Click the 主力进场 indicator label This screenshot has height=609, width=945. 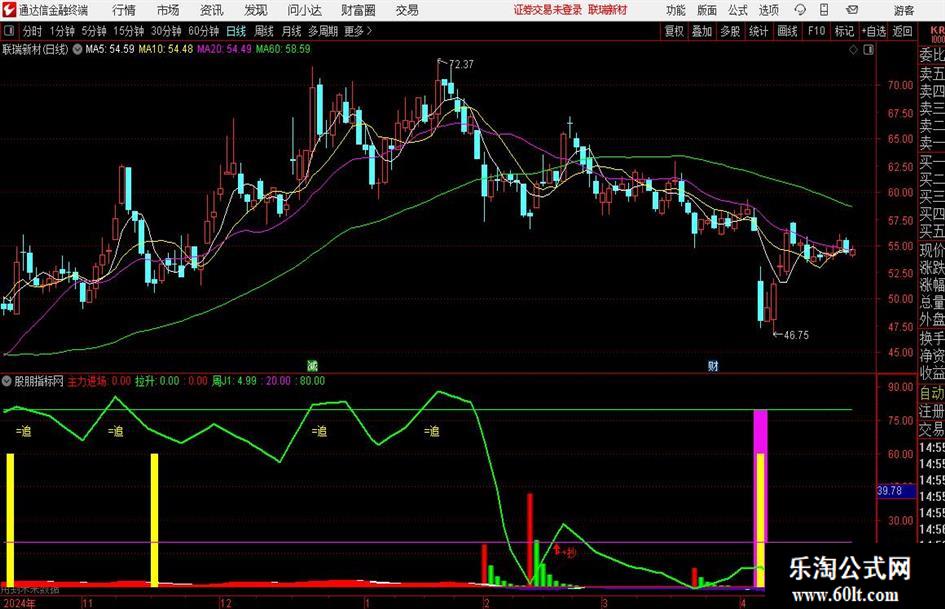(87, 381)
